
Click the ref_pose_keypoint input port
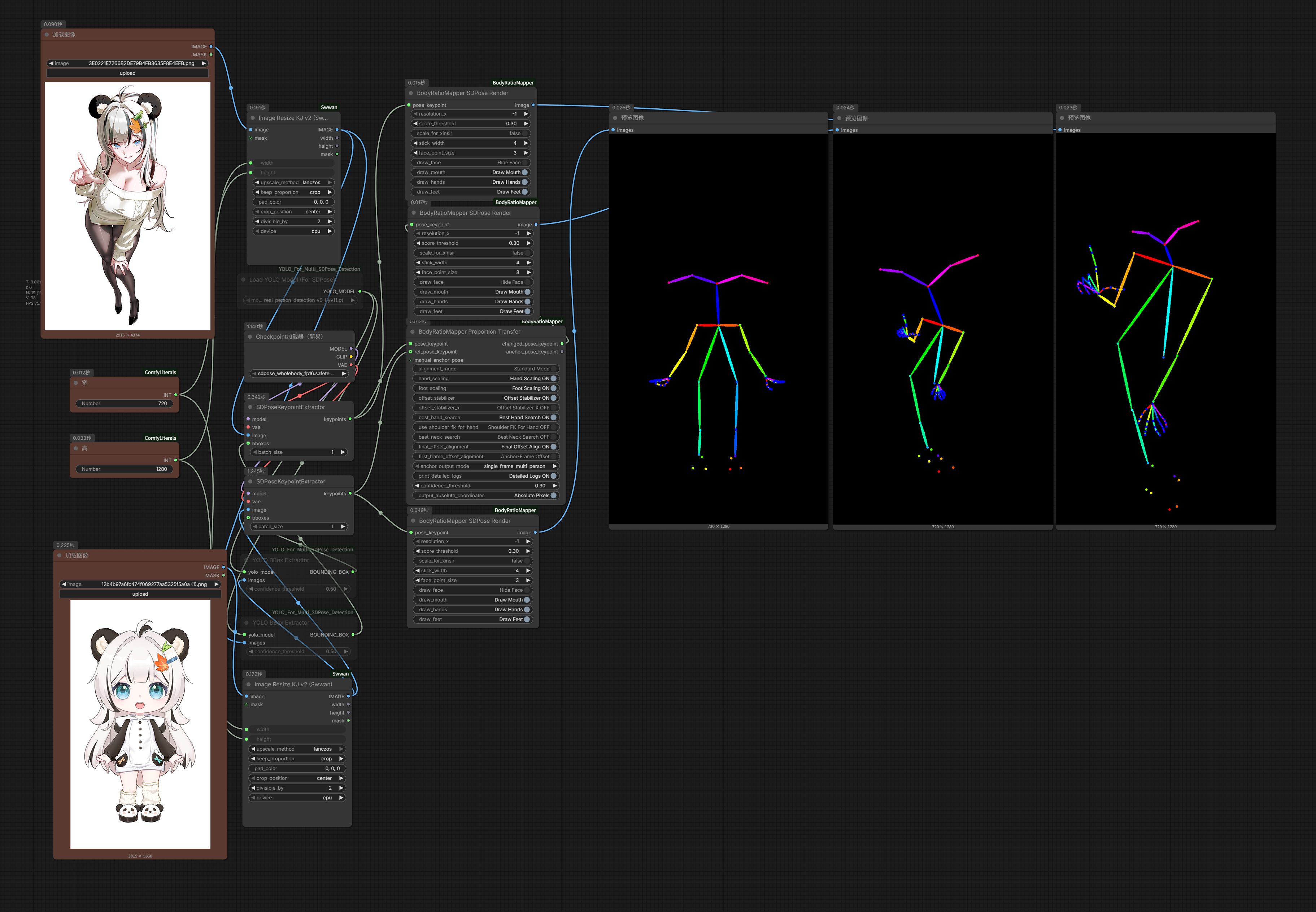tap(410, 352)
